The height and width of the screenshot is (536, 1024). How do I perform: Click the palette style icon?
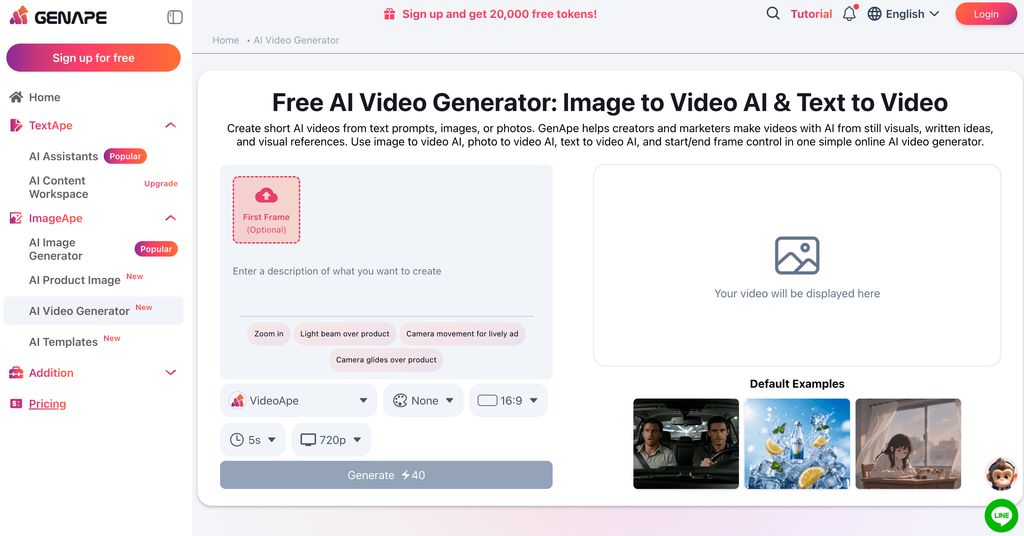(x=400, y=400)
